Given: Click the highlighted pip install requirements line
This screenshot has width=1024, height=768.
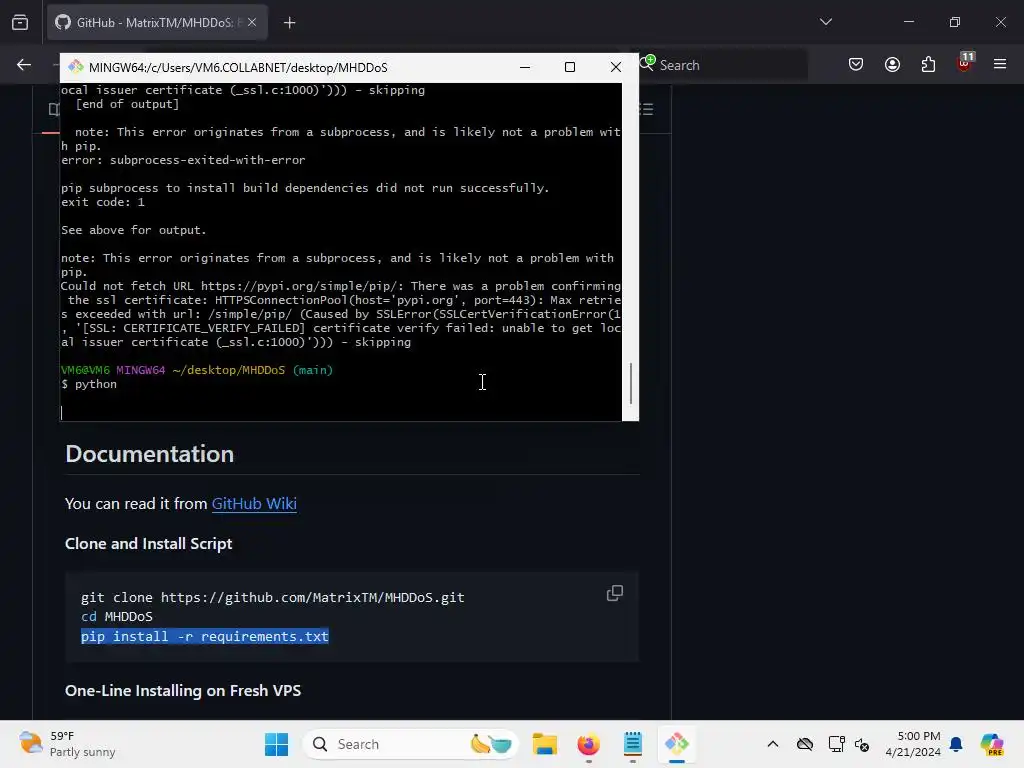Looking at the screenshot, I should pyautogui.click(x=204, y=636).
